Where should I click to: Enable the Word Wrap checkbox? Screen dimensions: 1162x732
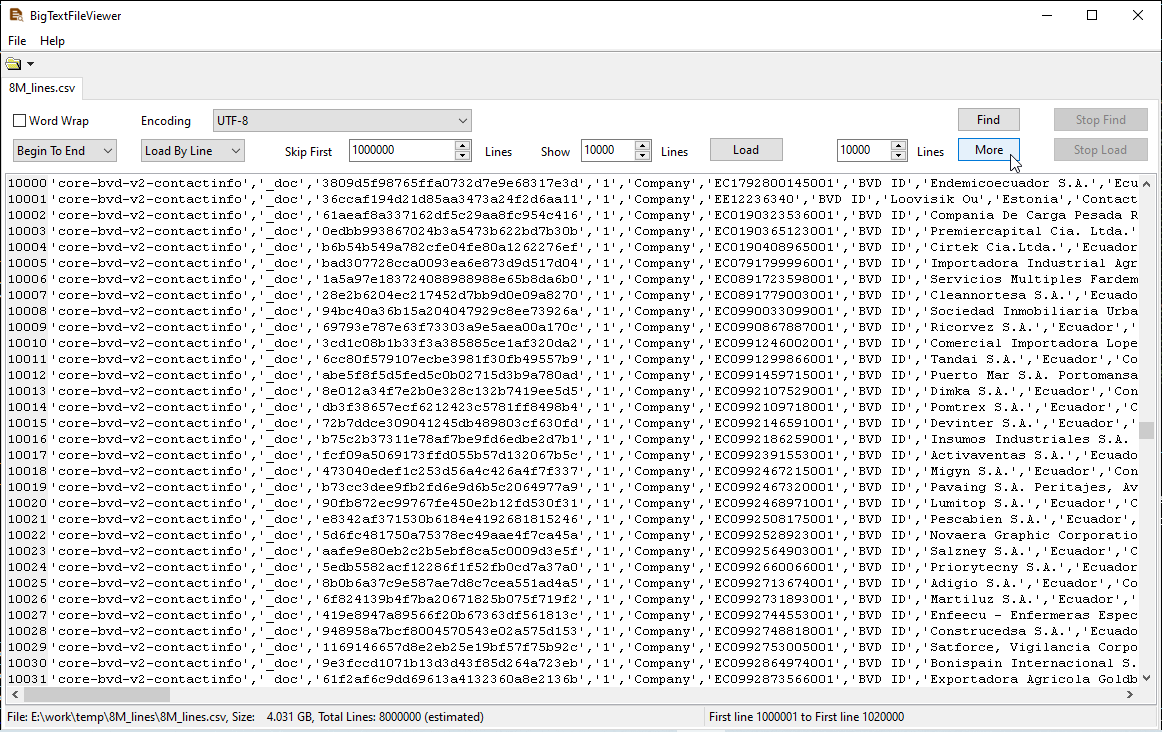click(x=20, y=121)
